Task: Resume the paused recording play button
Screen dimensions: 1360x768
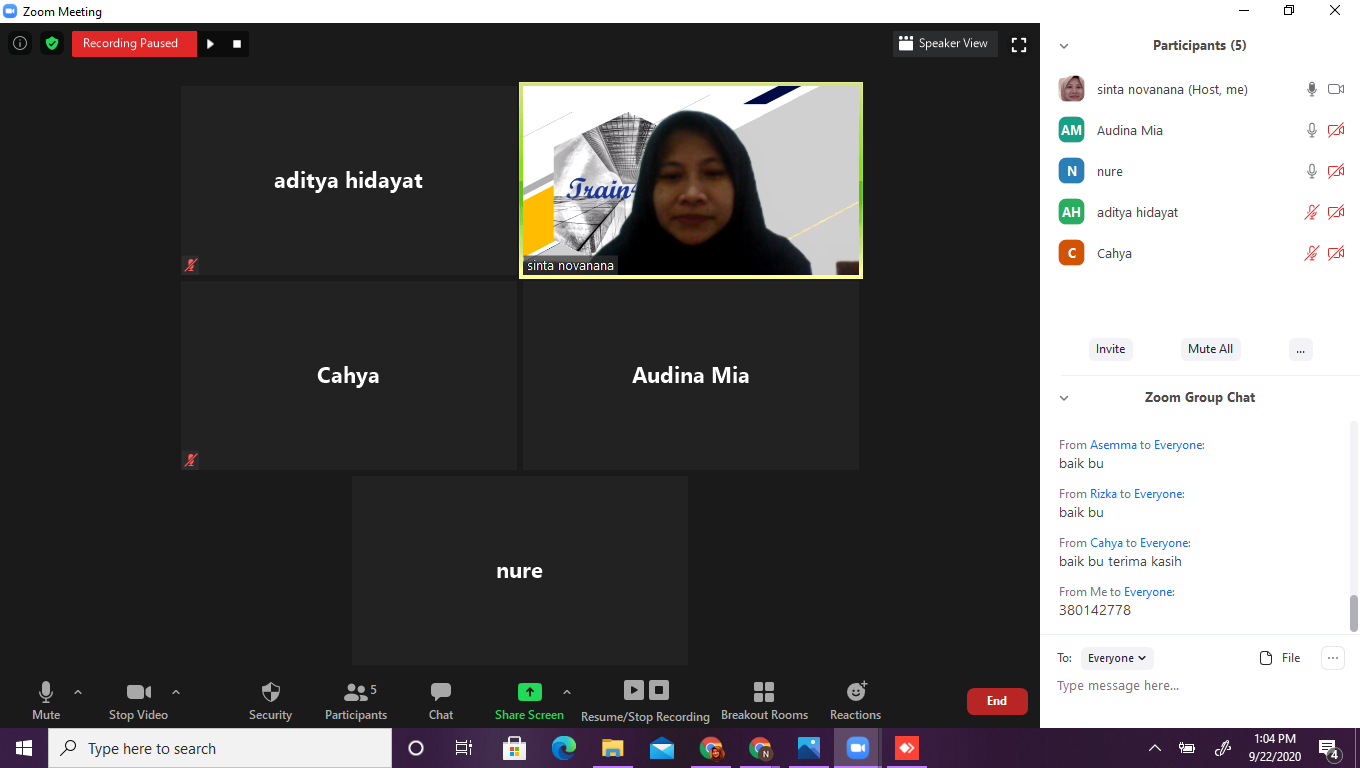Action: (x=210, y=43)
